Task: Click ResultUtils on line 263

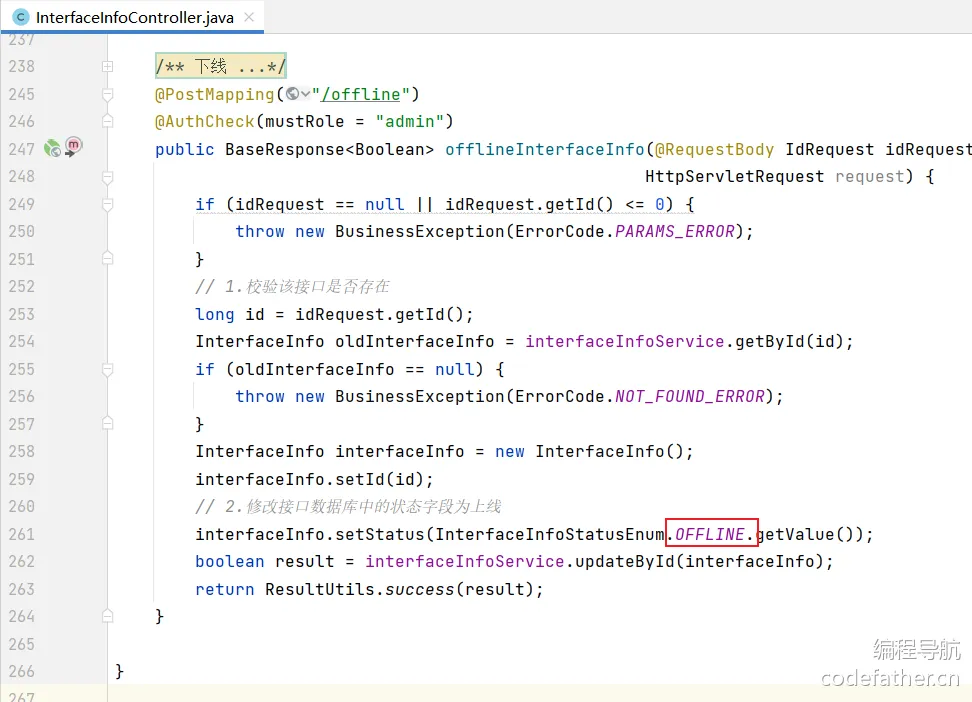Action: [320, 589]
